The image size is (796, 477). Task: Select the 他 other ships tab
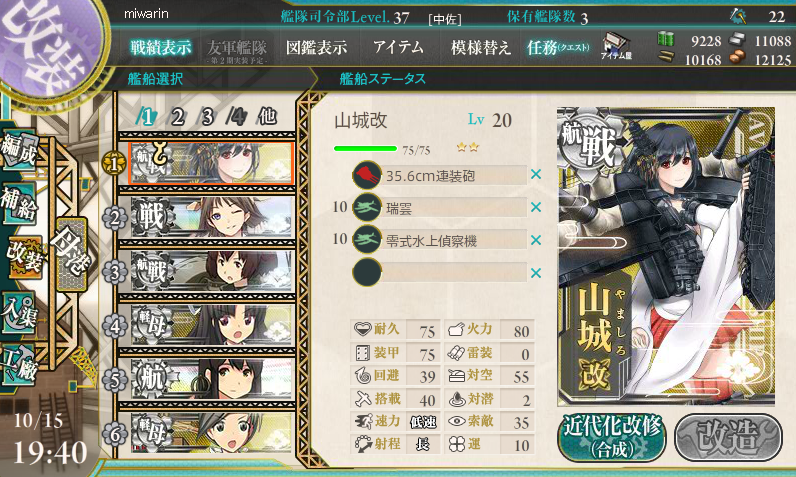pyautogui.click(x=268, y=116)
